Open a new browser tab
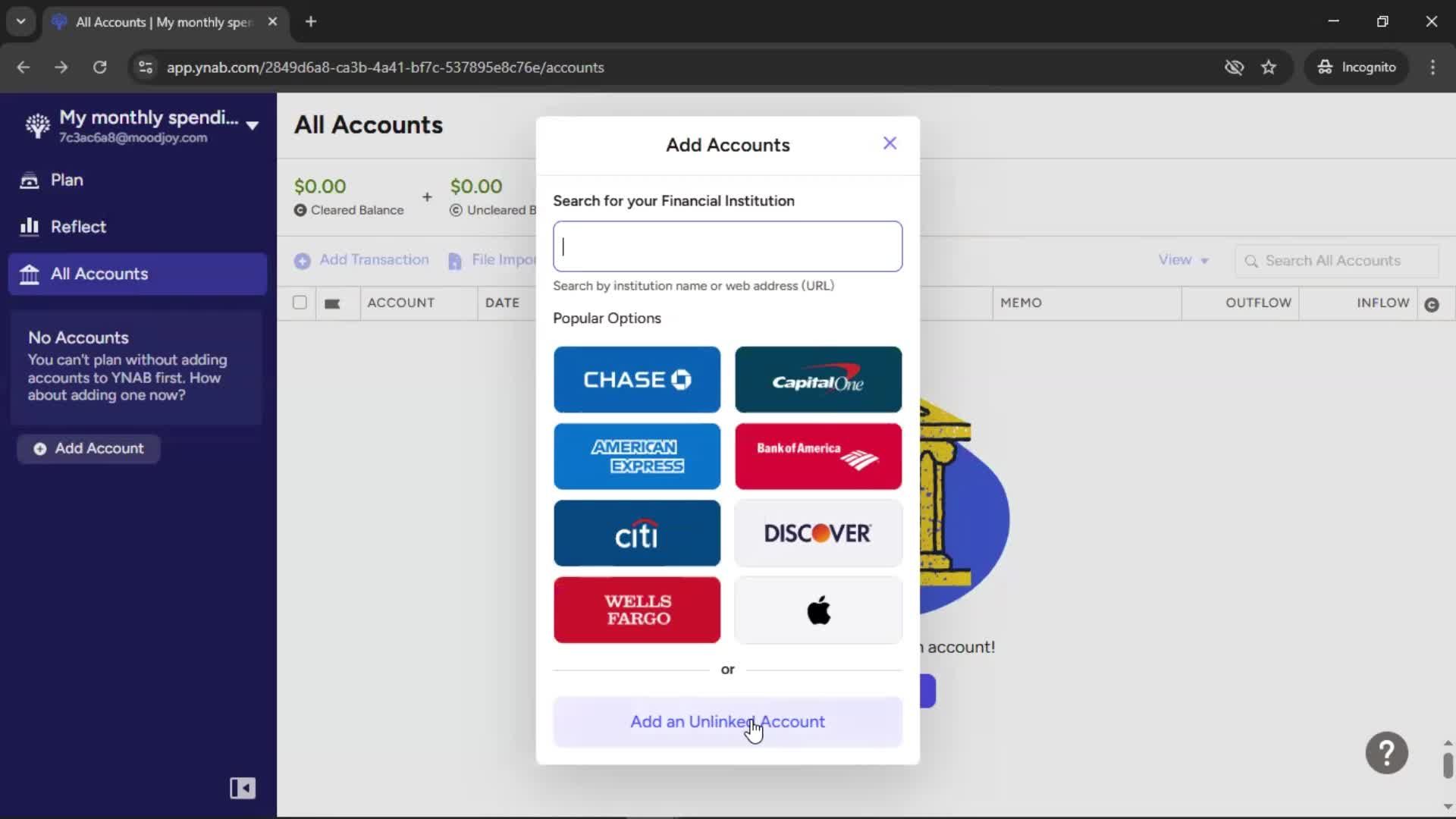1456x819 pixels. pos(311,22)
